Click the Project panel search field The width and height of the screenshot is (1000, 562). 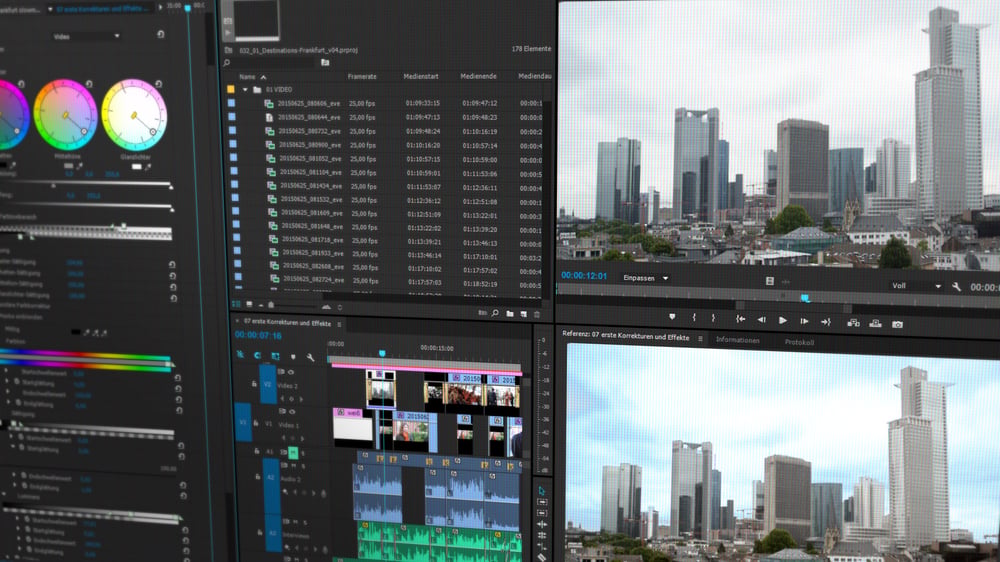coord(270,63)
